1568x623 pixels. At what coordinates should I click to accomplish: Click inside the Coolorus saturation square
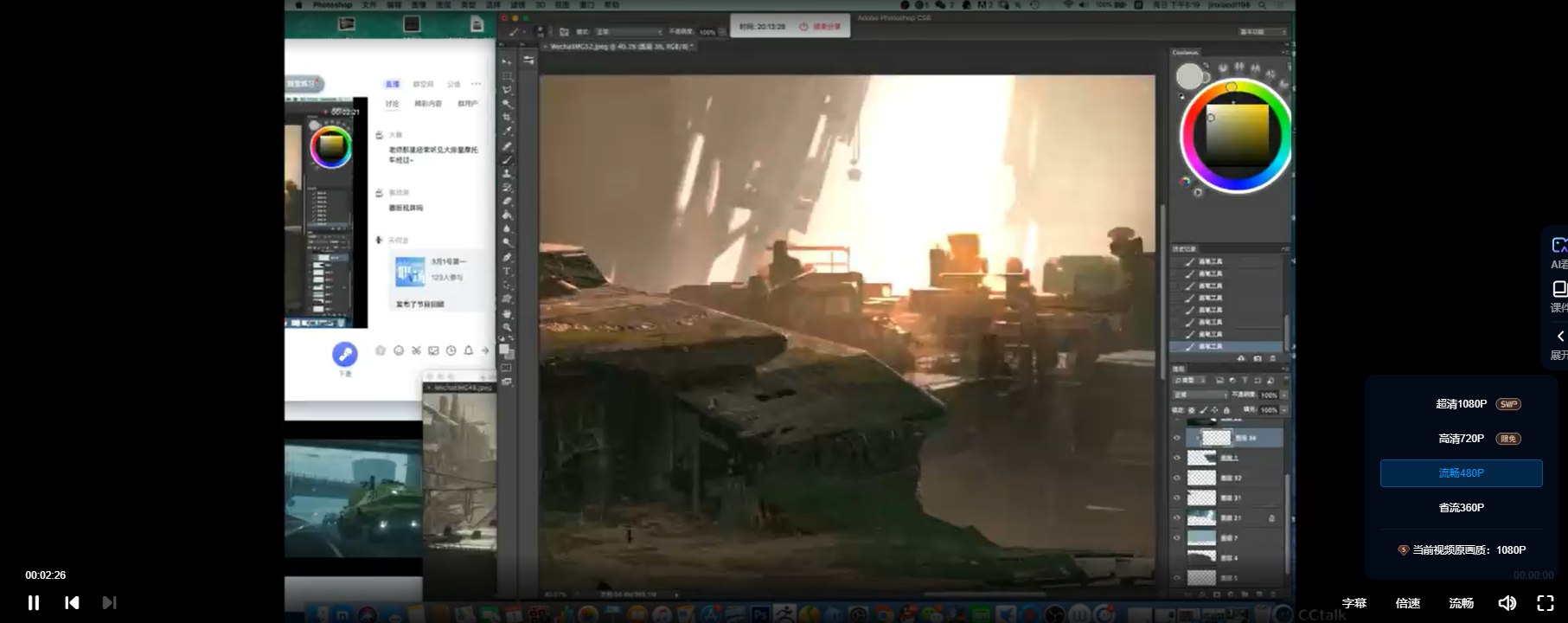coord(1238,135)
